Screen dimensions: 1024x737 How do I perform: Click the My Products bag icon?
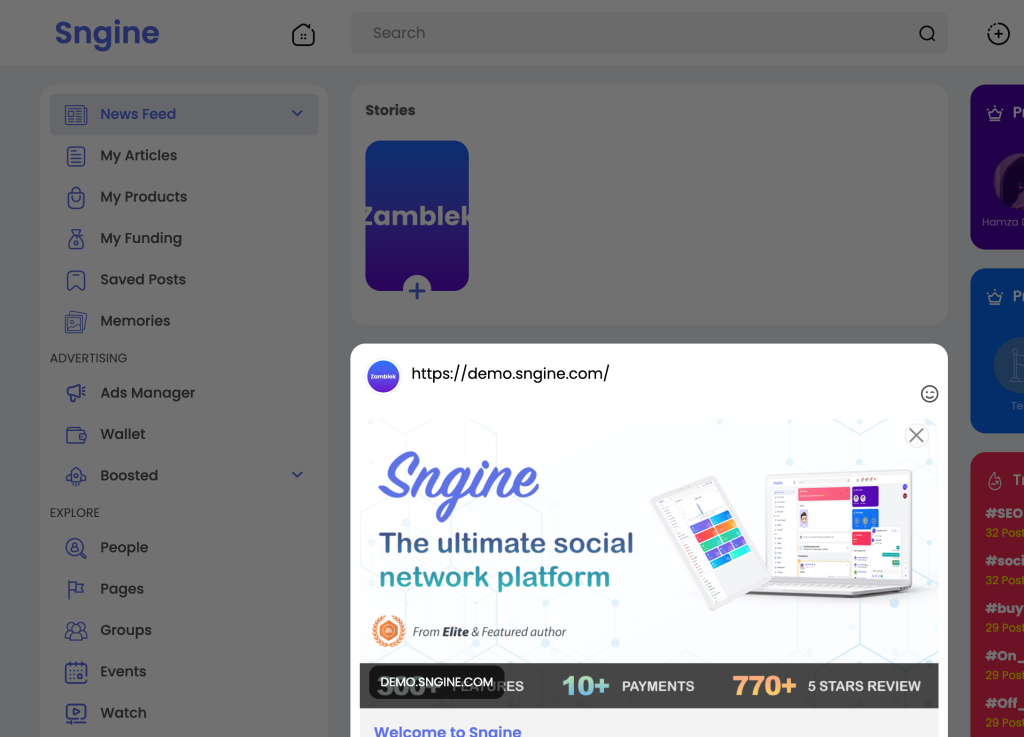(76, 197)
